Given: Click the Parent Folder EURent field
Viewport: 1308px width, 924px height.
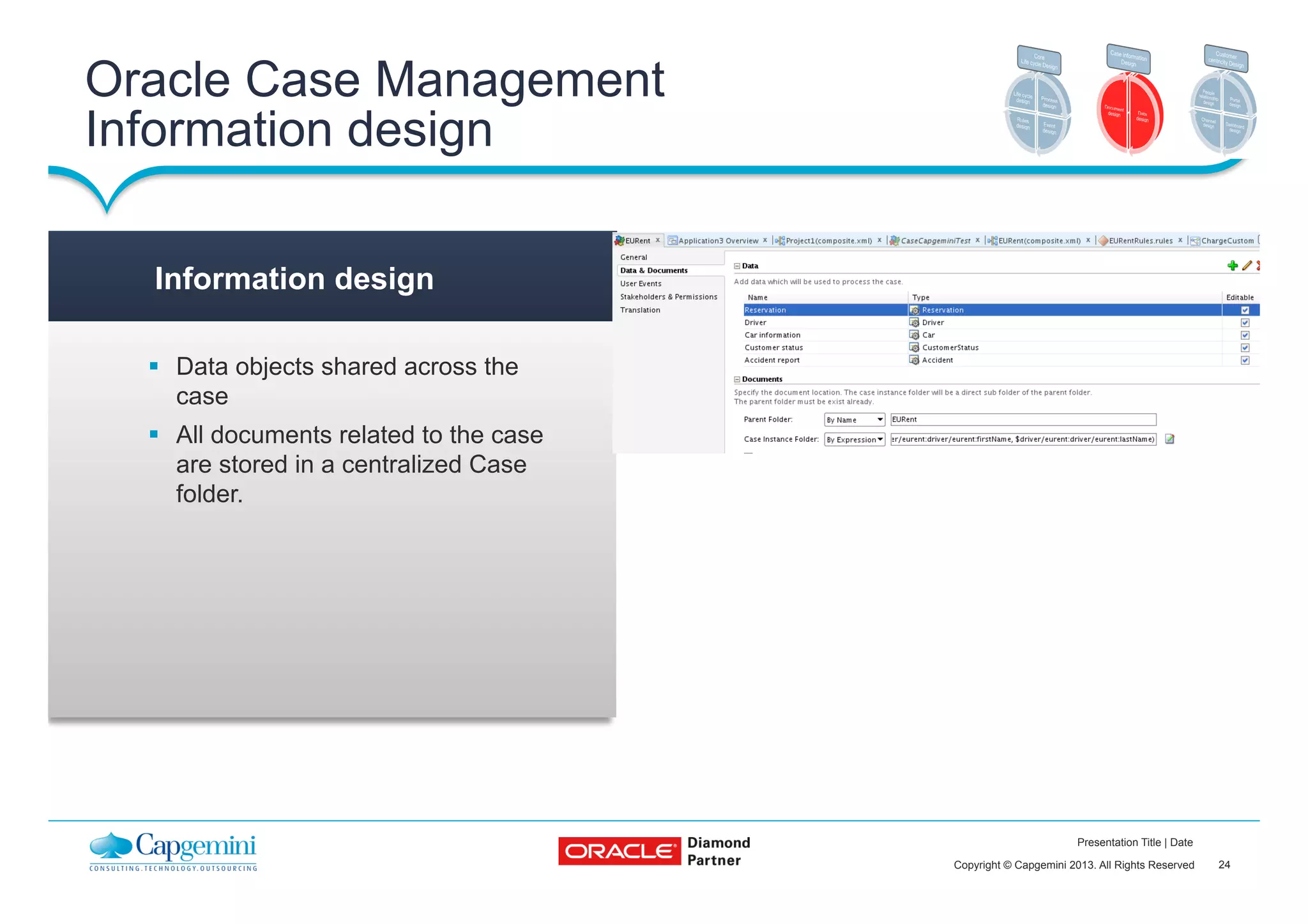Looking at the screenshot, I should point(1023,420).
